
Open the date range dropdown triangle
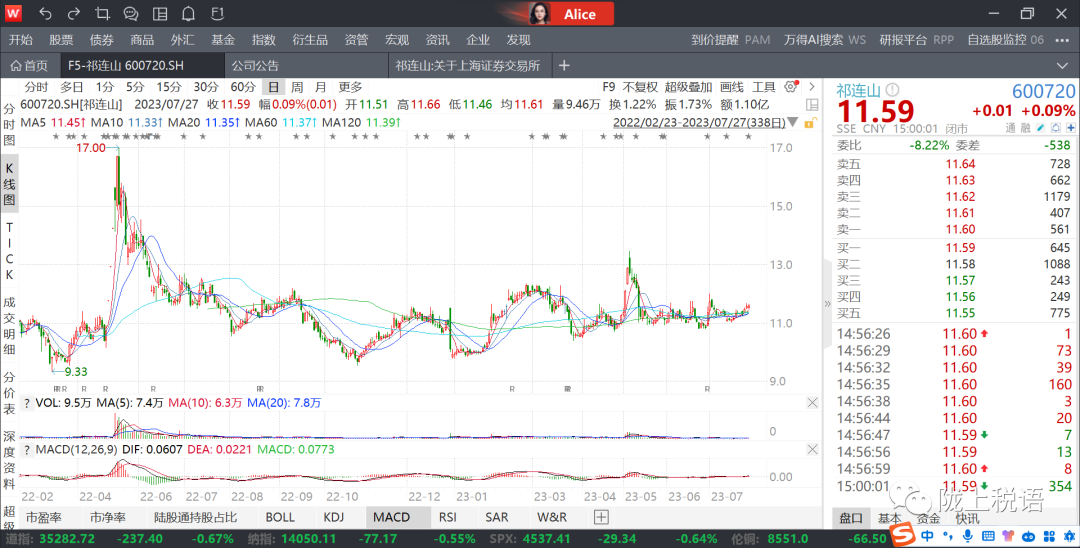point(793,123)
